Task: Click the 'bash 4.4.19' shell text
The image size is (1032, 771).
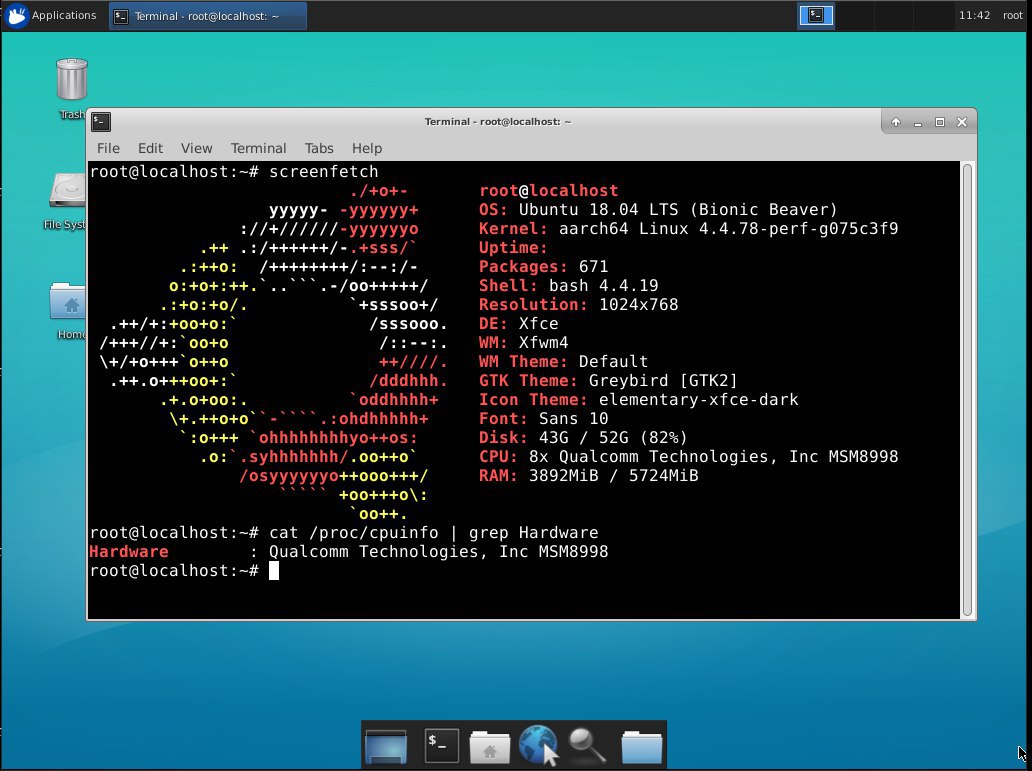Action: point(604,286)
